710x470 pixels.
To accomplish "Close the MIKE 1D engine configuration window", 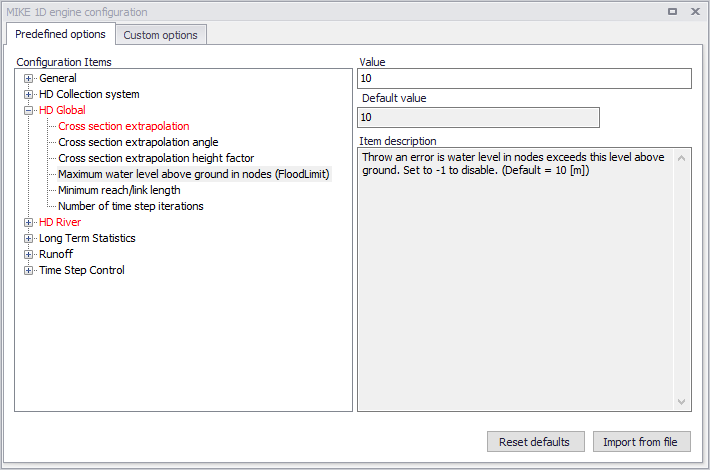I will click(x=696, y=12).
